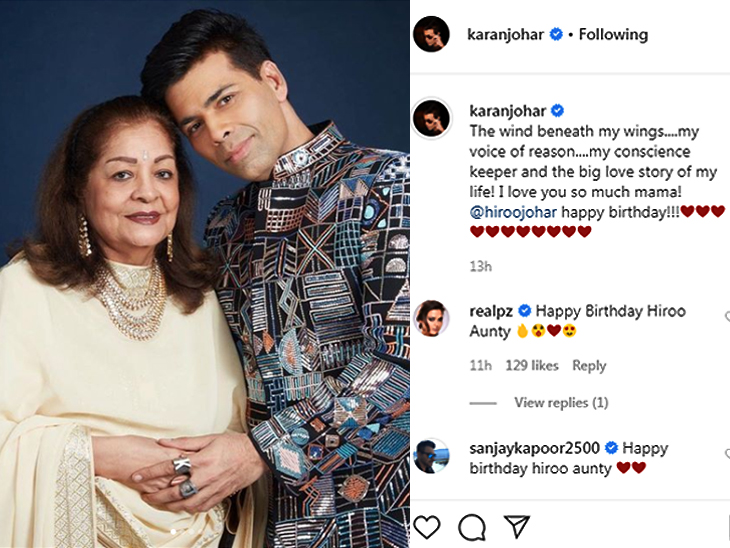This screenshot has width=730, height=548.
Task: Open karanjohar username in the post header
Action: [x=506, y=34]
